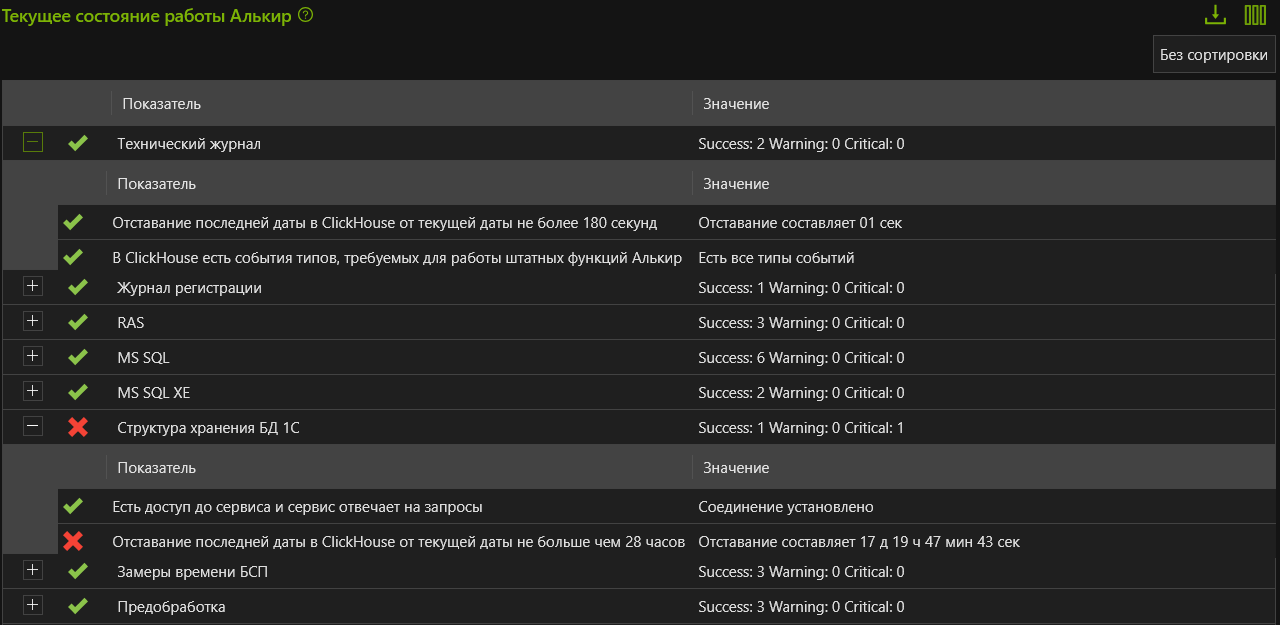Collapse the Технический журнал group
Screen dimensions: 1280x625
[33, 143]
